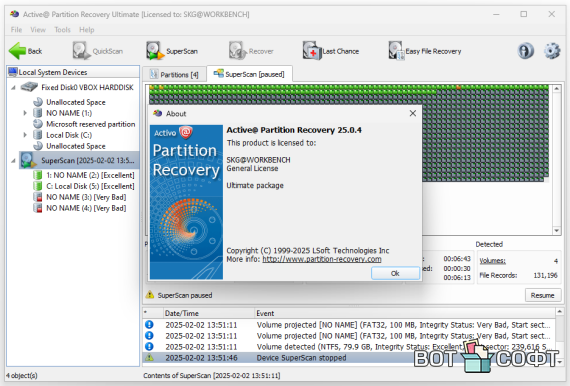Viewport: 570px width, 386px height.
Task: Select the SuperScan result node icon
Action: tap(28, 160)
